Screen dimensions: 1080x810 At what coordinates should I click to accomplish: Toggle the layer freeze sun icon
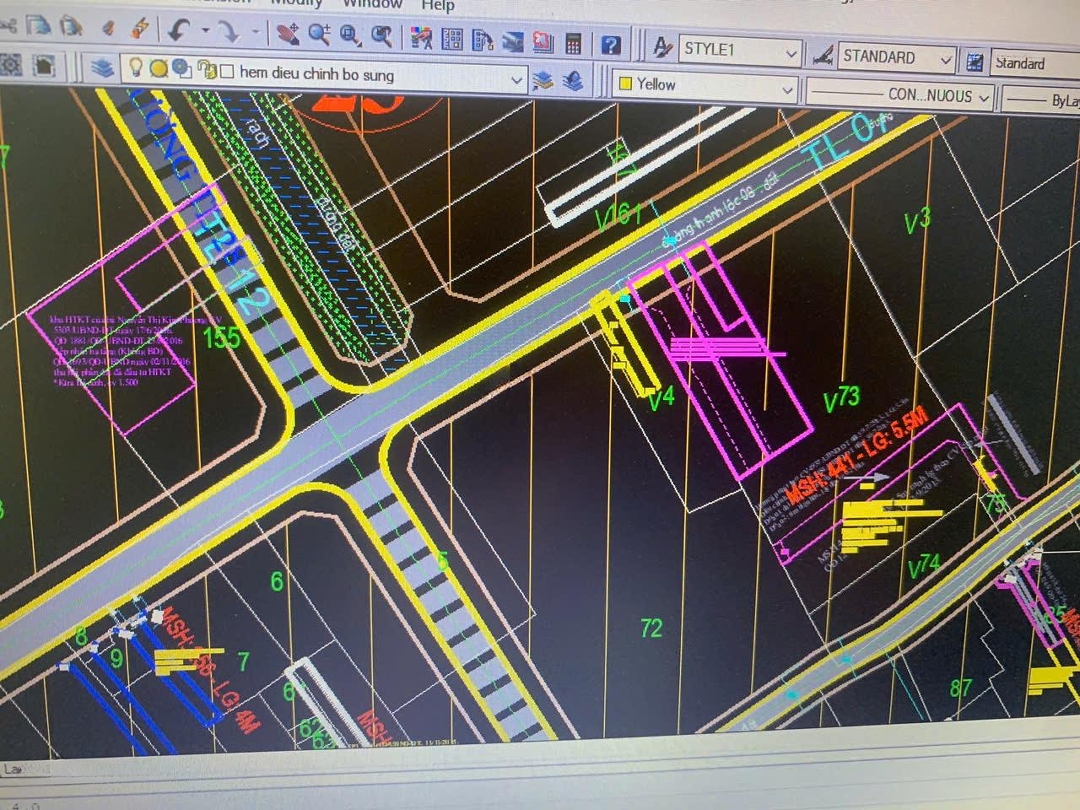(x=158, y=69)
